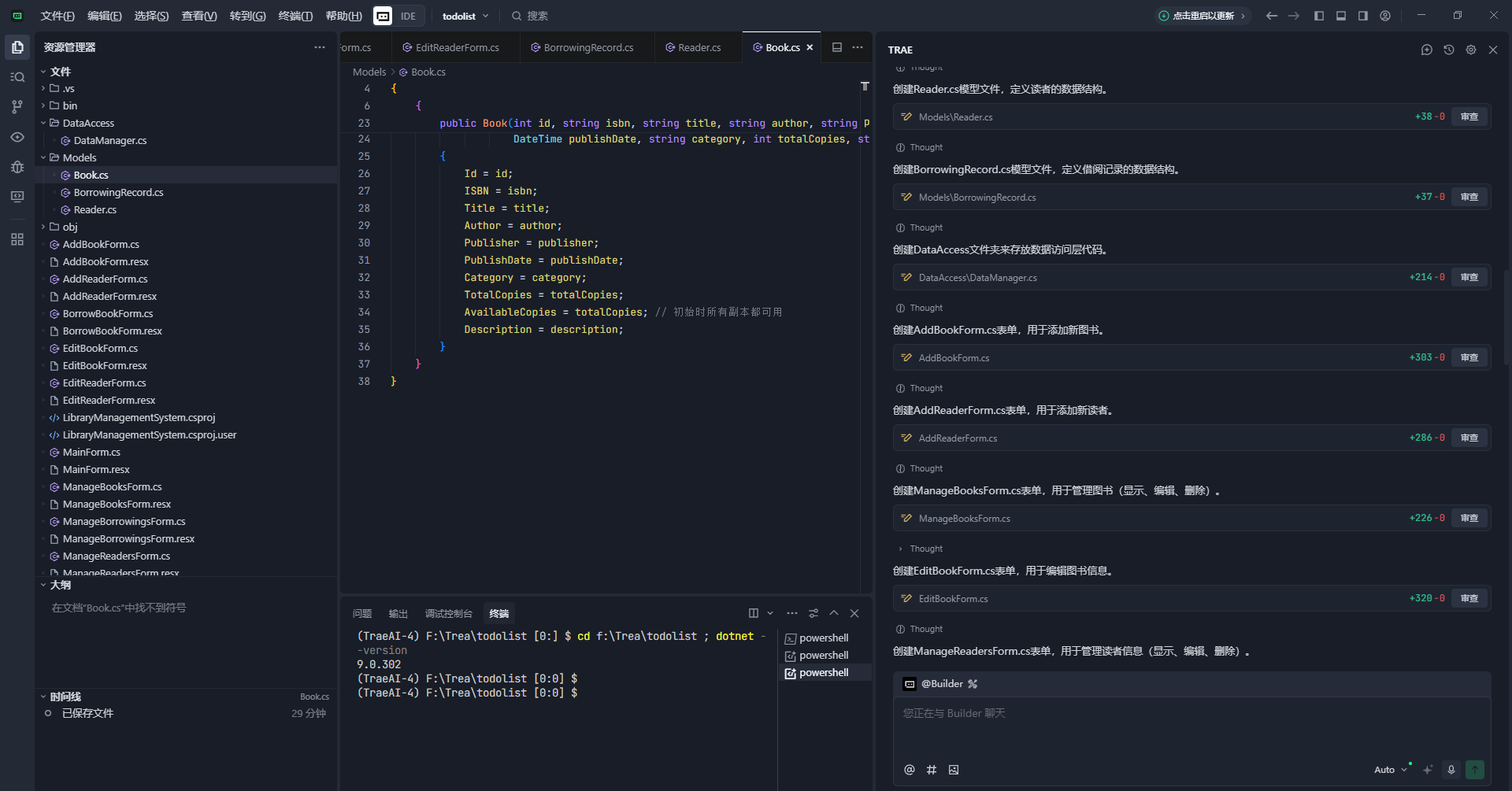Navigate back with the left arrow
Image resolution: width=1512 pixels, height=791 pixels.
click(x=1272, y=16)
